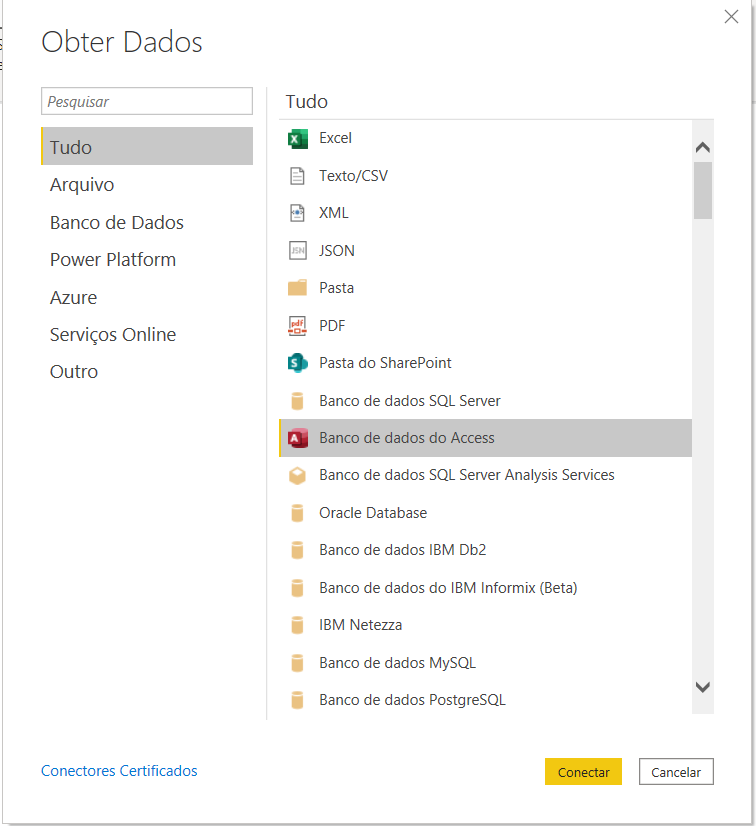Screen dimensions: 756x828
Task: Click the Oracle Database cylinder icon
Action: [297, 513]
